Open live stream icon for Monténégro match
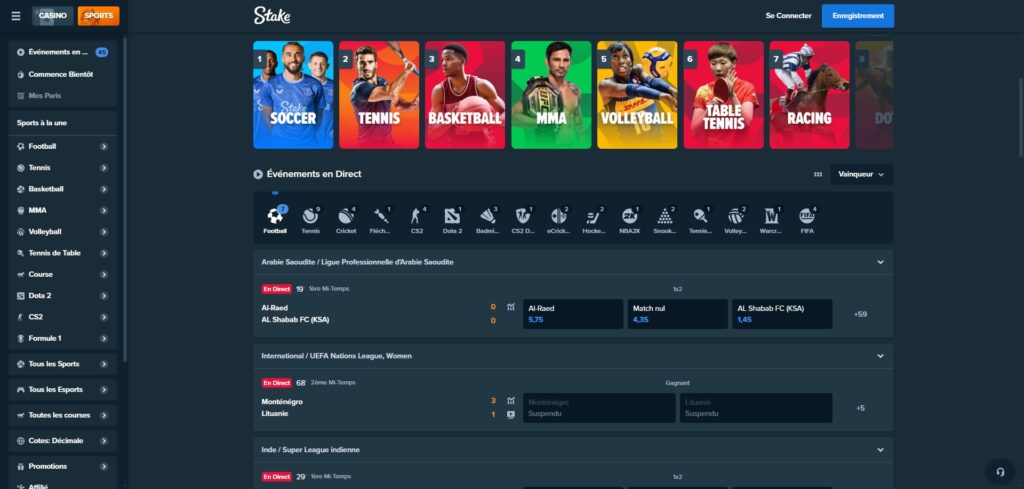 (x=511, y=414)
